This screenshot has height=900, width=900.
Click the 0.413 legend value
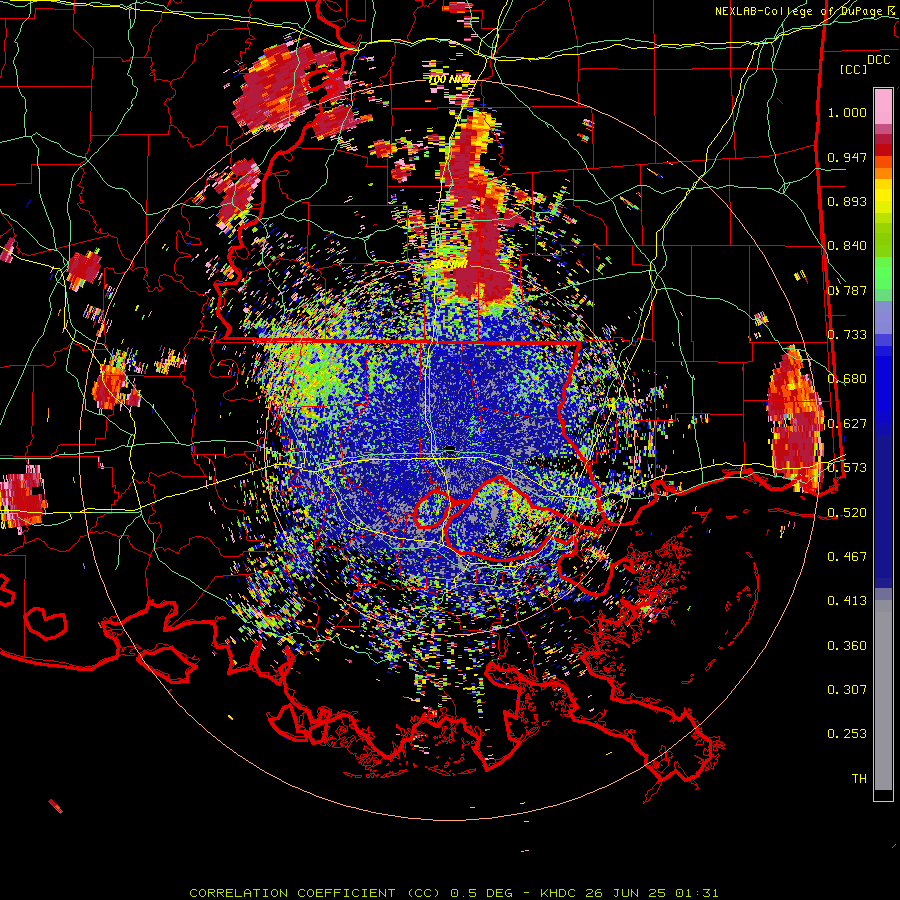[x=847, y=601]
